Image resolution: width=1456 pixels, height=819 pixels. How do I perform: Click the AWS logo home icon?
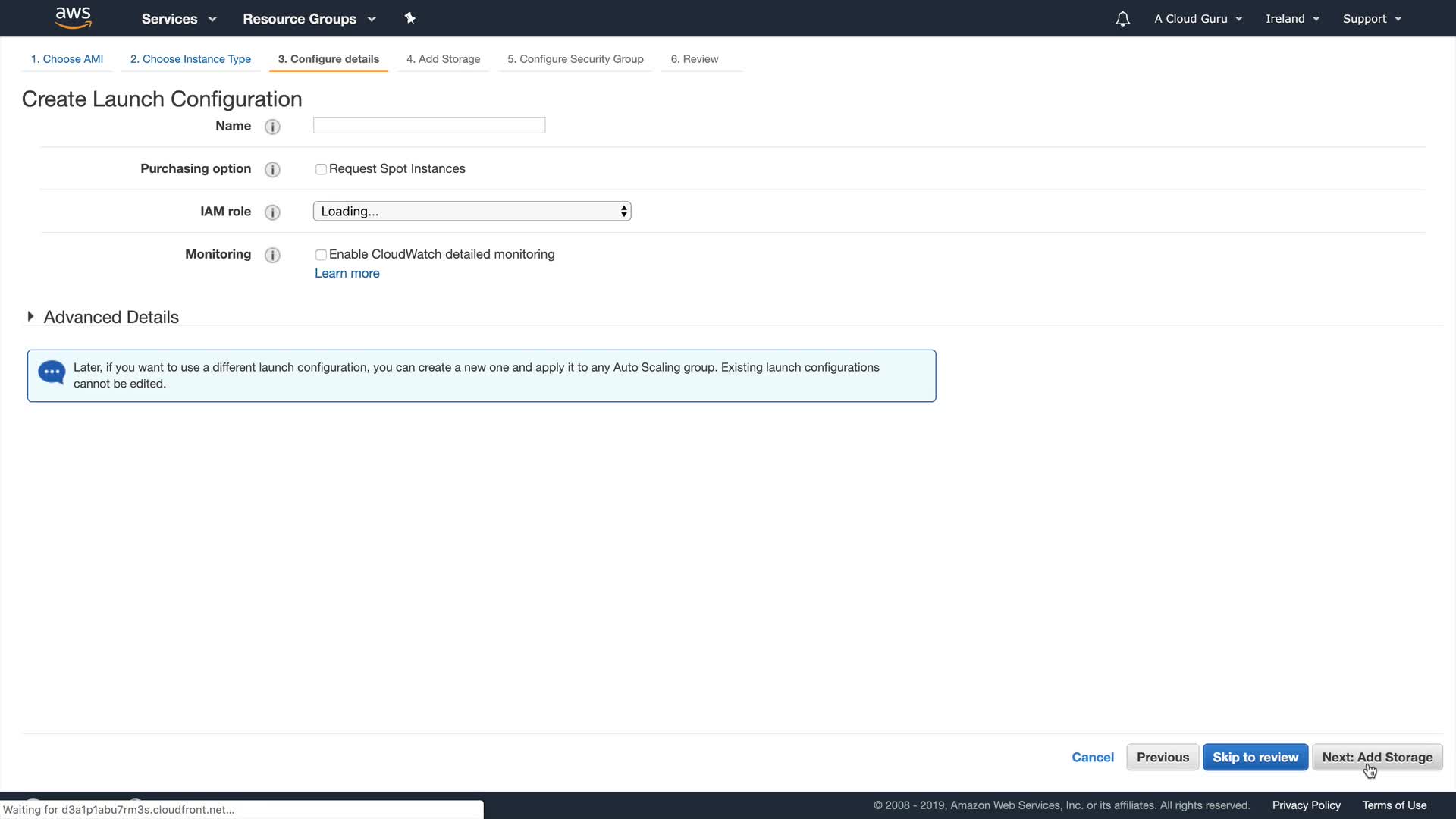pos(73,17)
